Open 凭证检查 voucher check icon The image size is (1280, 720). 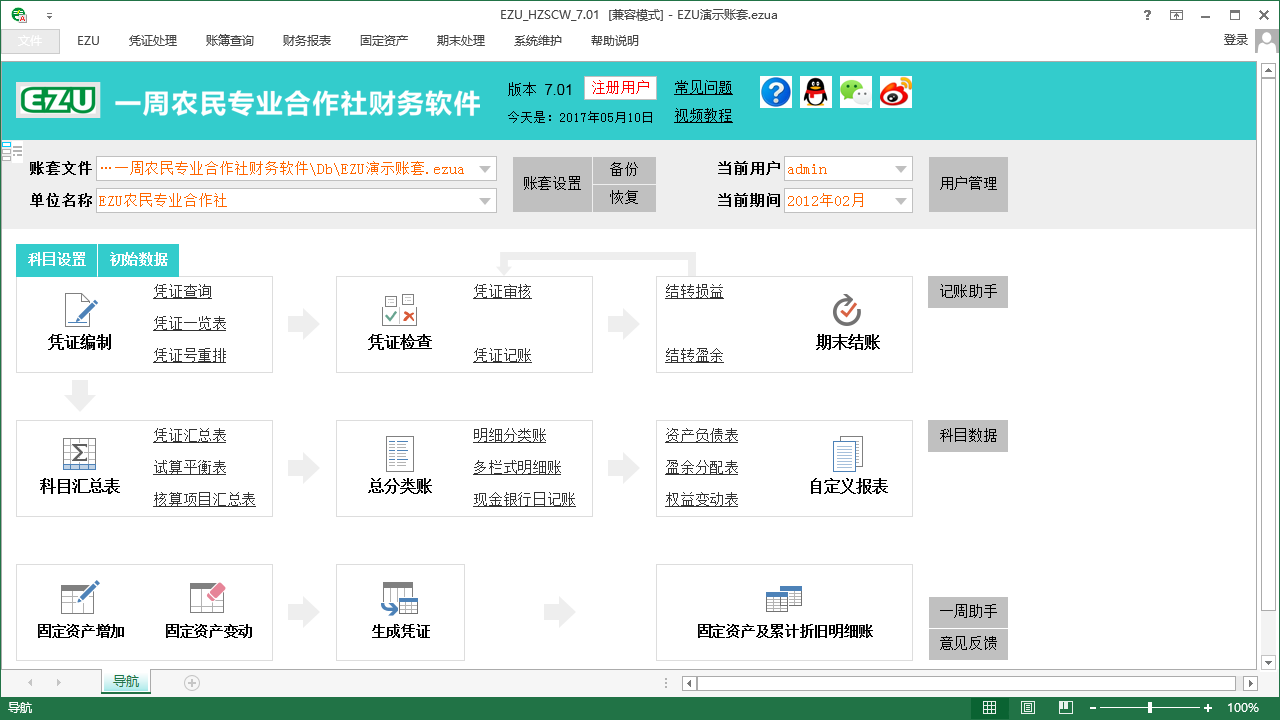tap(400, 310)
